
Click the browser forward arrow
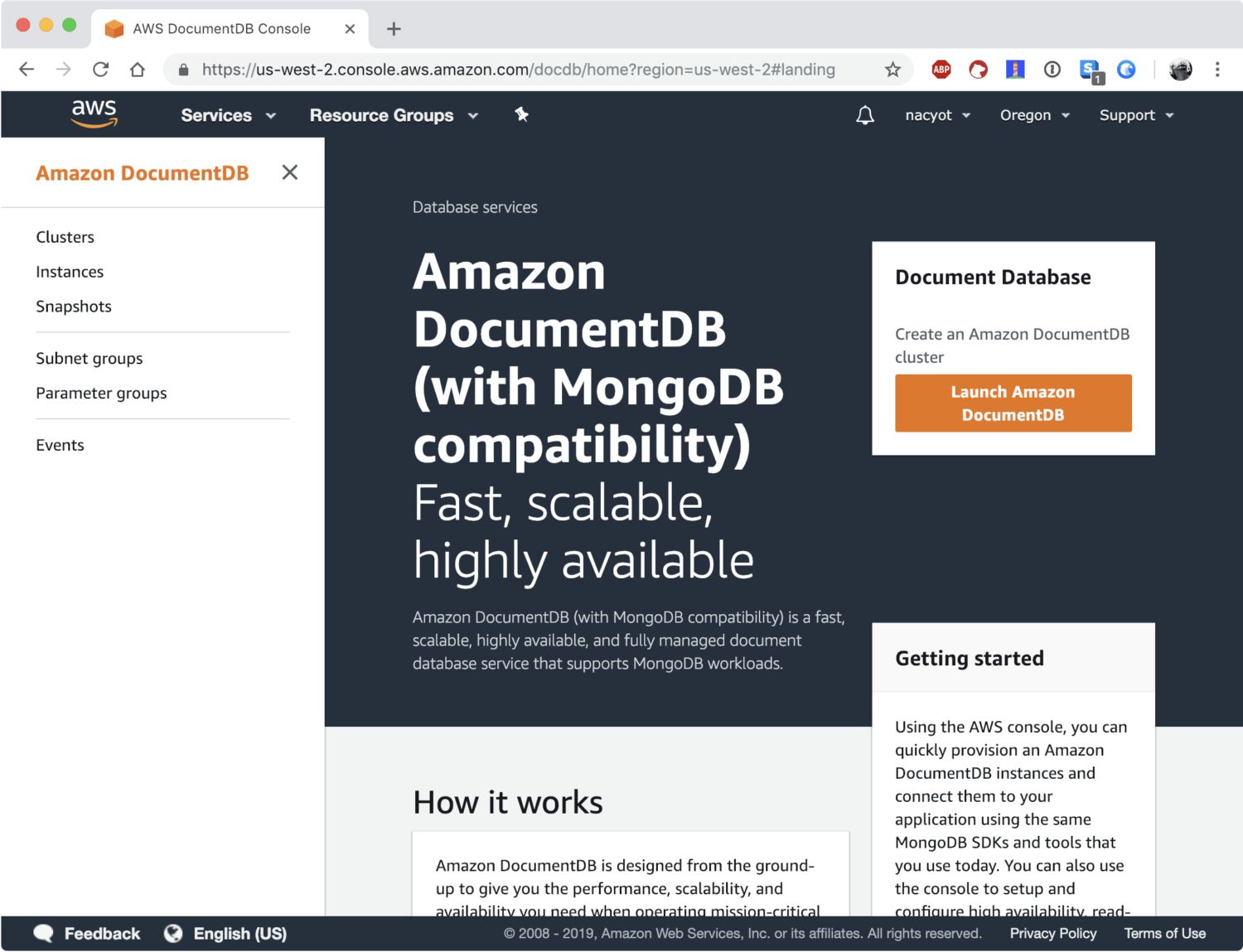click(x=64, y=70)
